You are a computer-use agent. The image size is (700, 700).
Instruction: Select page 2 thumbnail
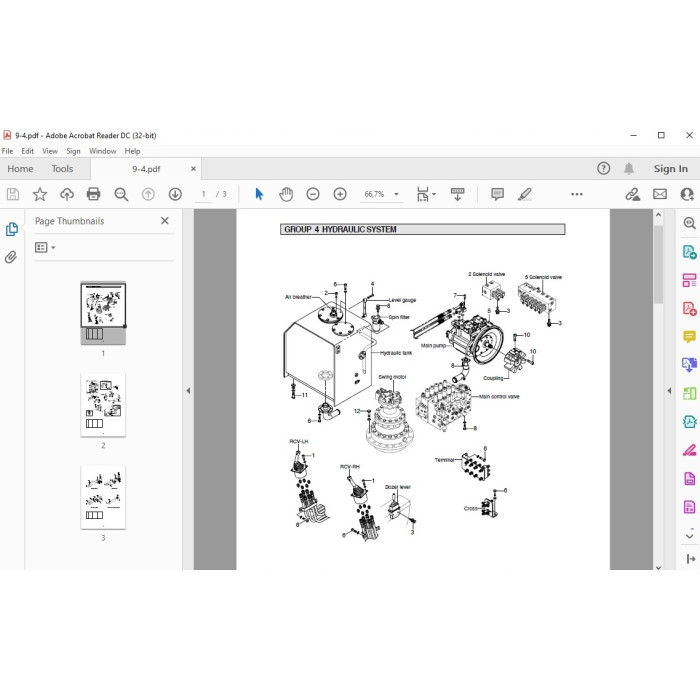coord(103,405)
